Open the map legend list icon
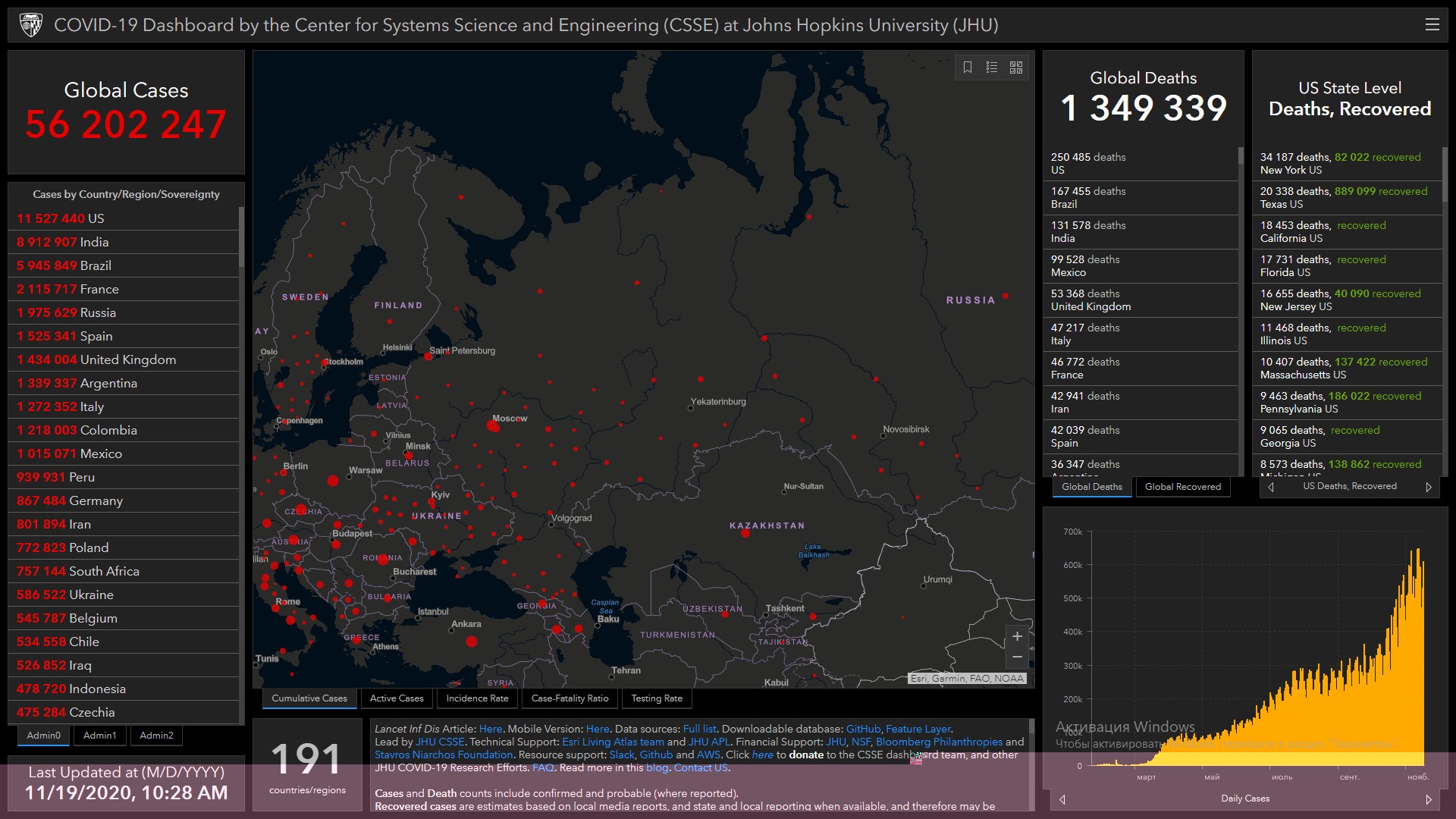 992,67
